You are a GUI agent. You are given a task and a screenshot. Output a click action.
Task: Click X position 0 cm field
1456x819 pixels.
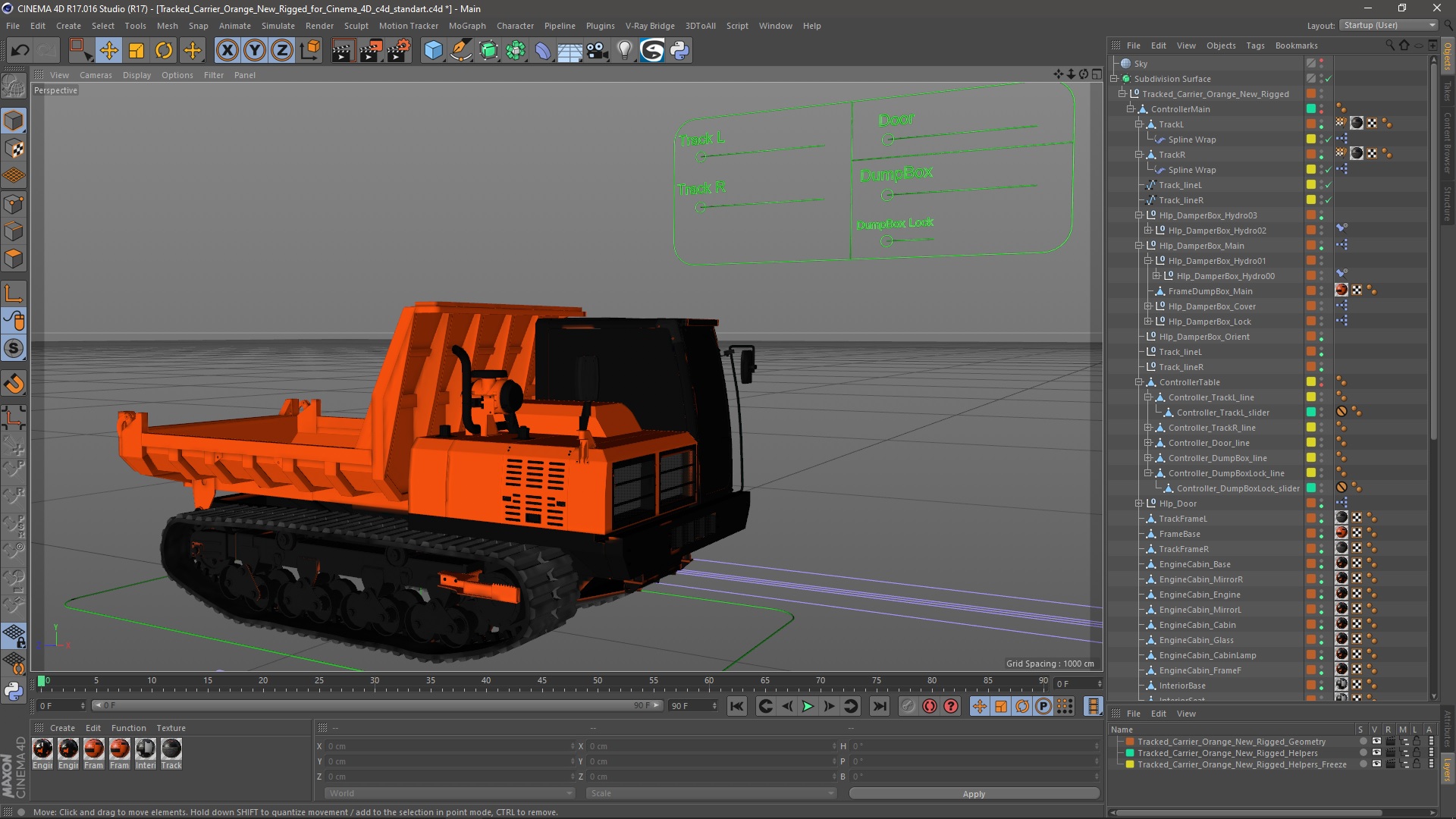pos(450,747)
